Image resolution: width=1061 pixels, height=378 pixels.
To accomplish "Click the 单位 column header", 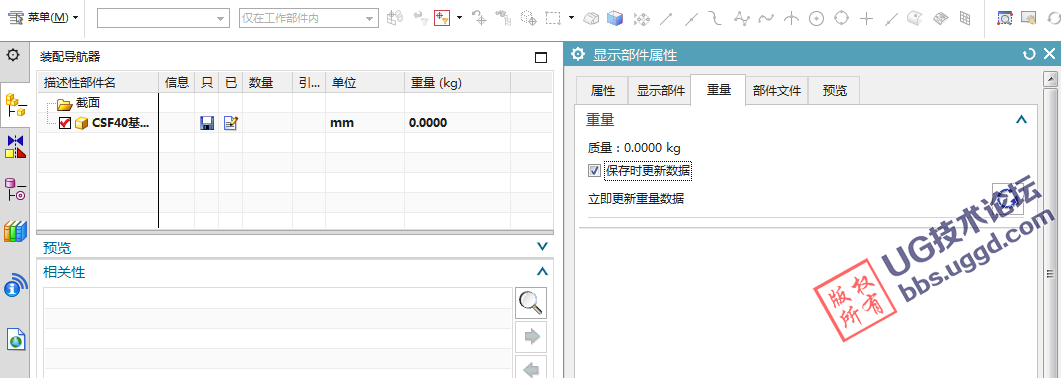I will point(365,83).
